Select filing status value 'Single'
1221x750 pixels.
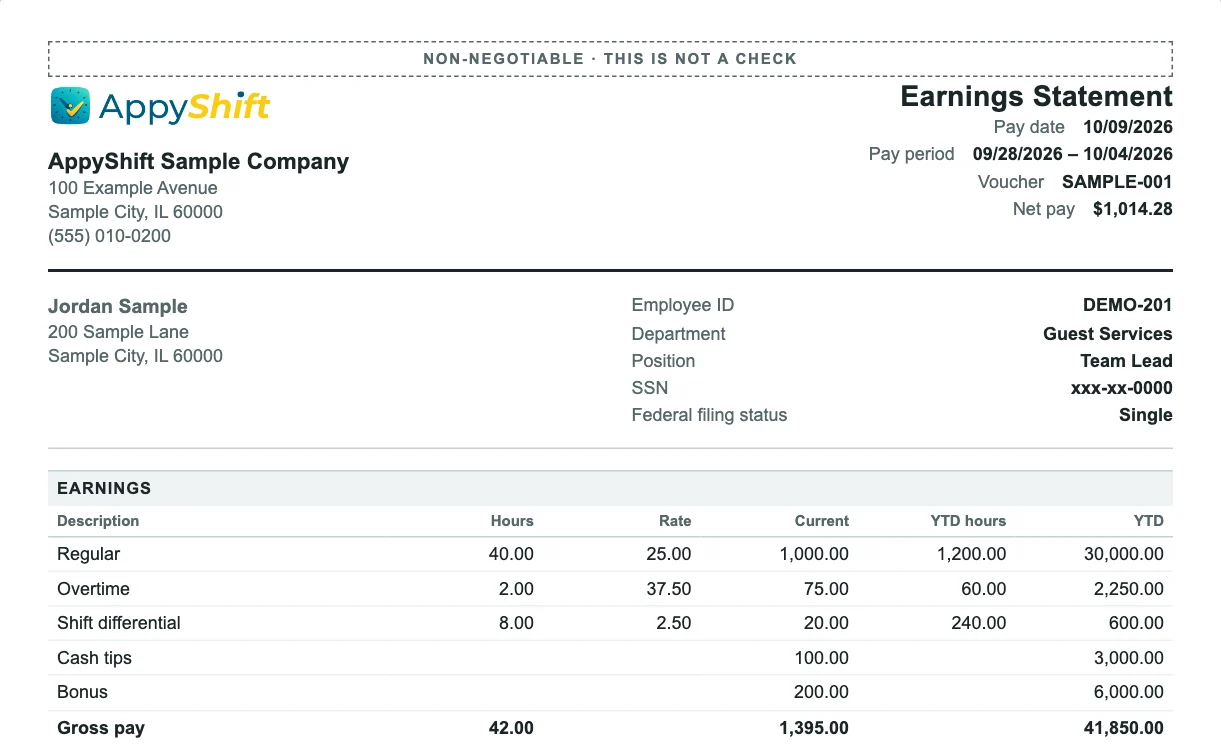point(1146,415)
